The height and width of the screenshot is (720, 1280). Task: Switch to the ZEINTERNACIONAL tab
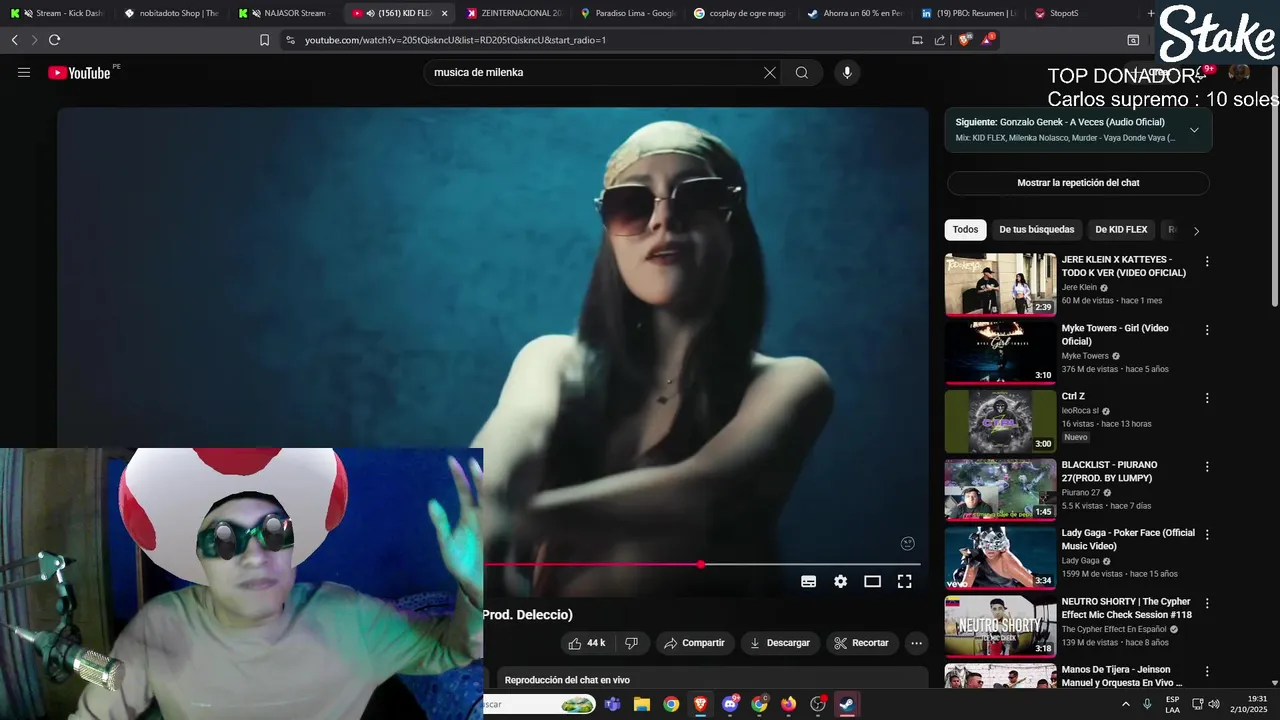coord(514,13)
